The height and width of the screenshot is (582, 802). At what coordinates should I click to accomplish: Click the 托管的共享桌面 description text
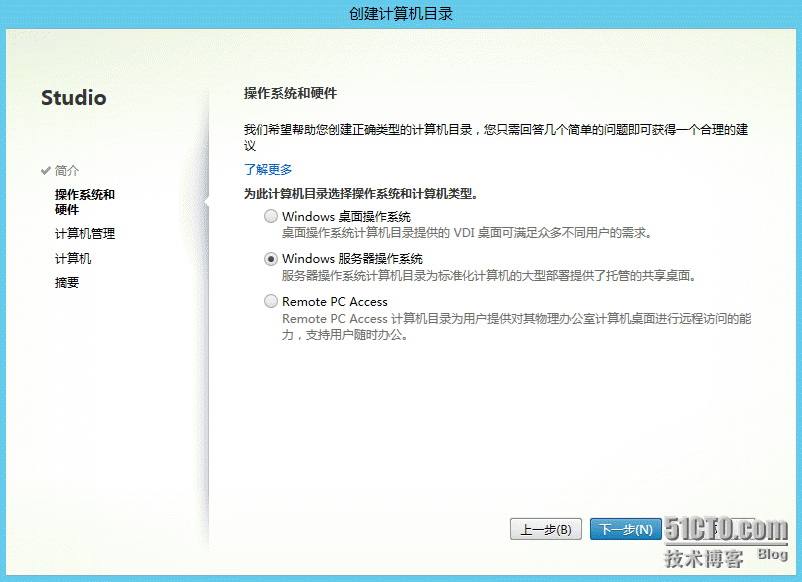coord(489,276)
